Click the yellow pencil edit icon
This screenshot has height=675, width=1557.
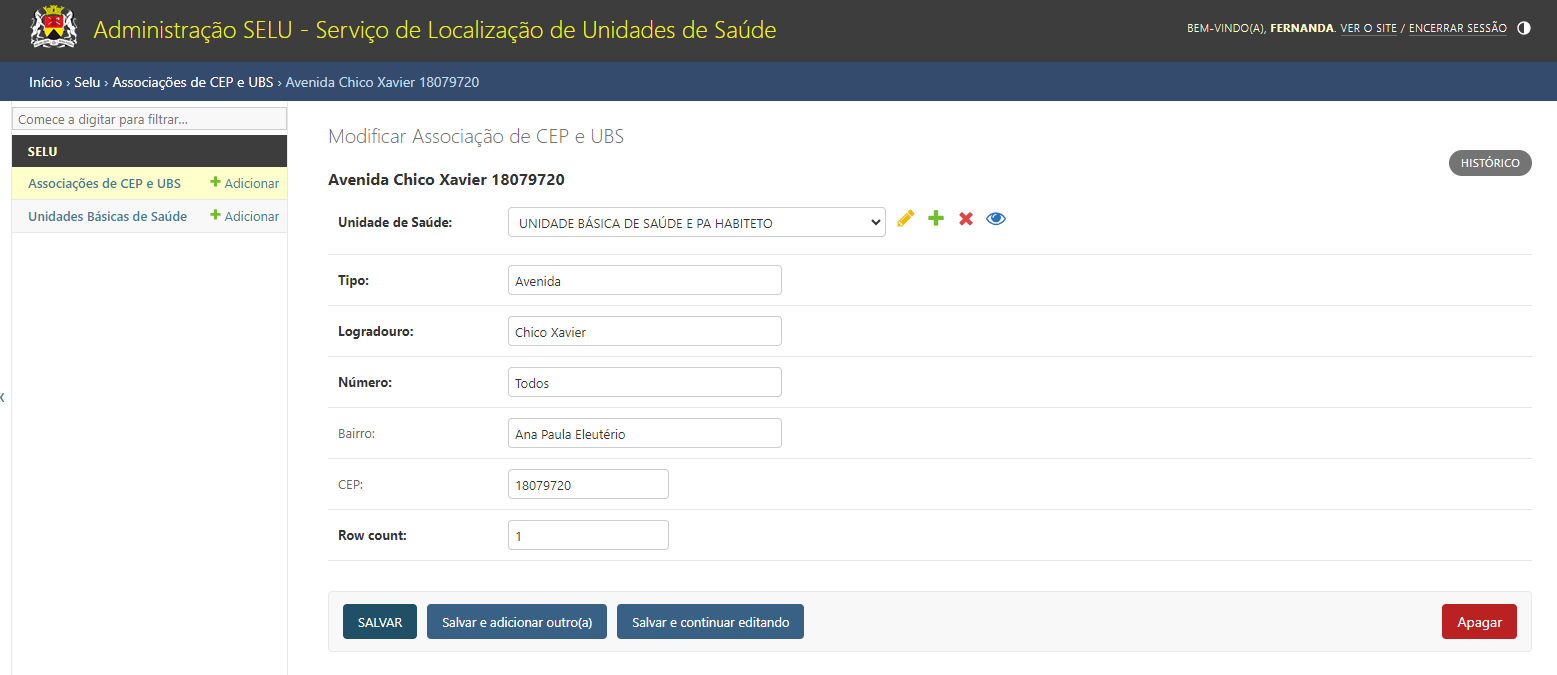click(906, 219)
